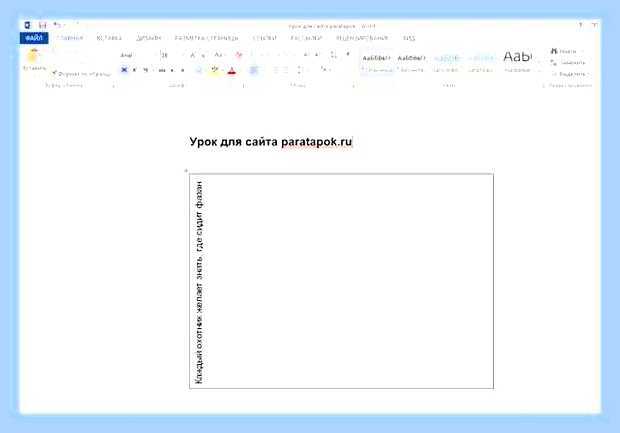Open the ФАЙЛ tab
Screen dimensions: 620x433
tap(34, 38)
